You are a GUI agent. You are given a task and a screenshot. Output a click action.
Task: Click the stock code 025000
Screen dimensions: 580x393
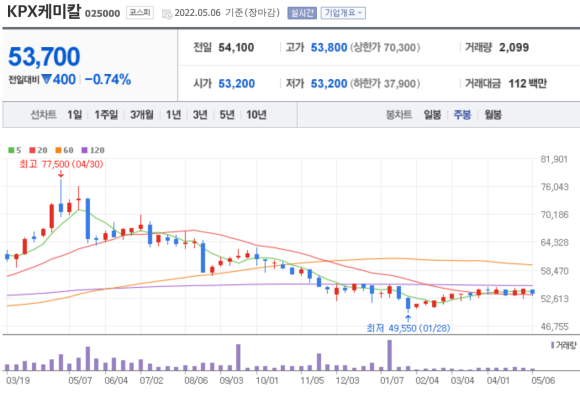click(x=102, y=13)
